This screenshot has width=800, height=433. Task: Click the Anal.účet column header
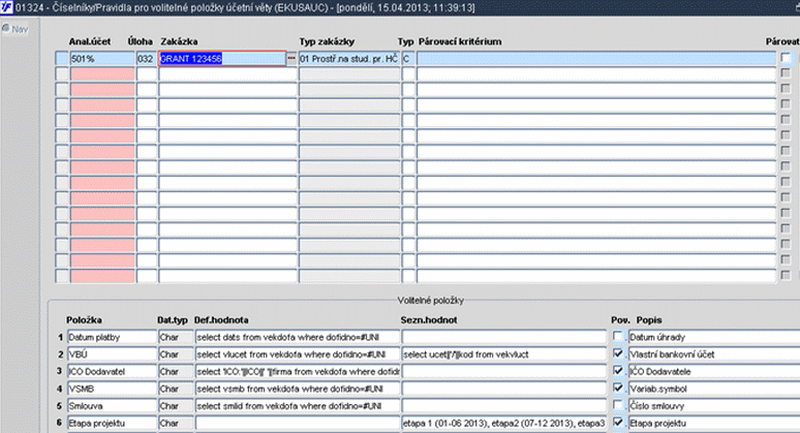90,42
